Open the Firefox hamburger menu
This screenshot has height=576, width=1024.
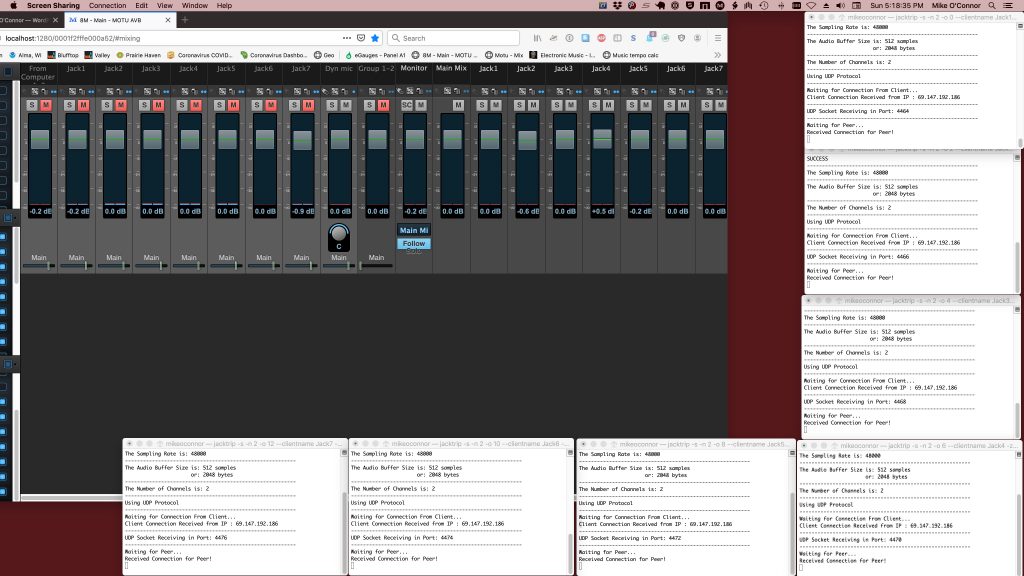coord(718,38)
